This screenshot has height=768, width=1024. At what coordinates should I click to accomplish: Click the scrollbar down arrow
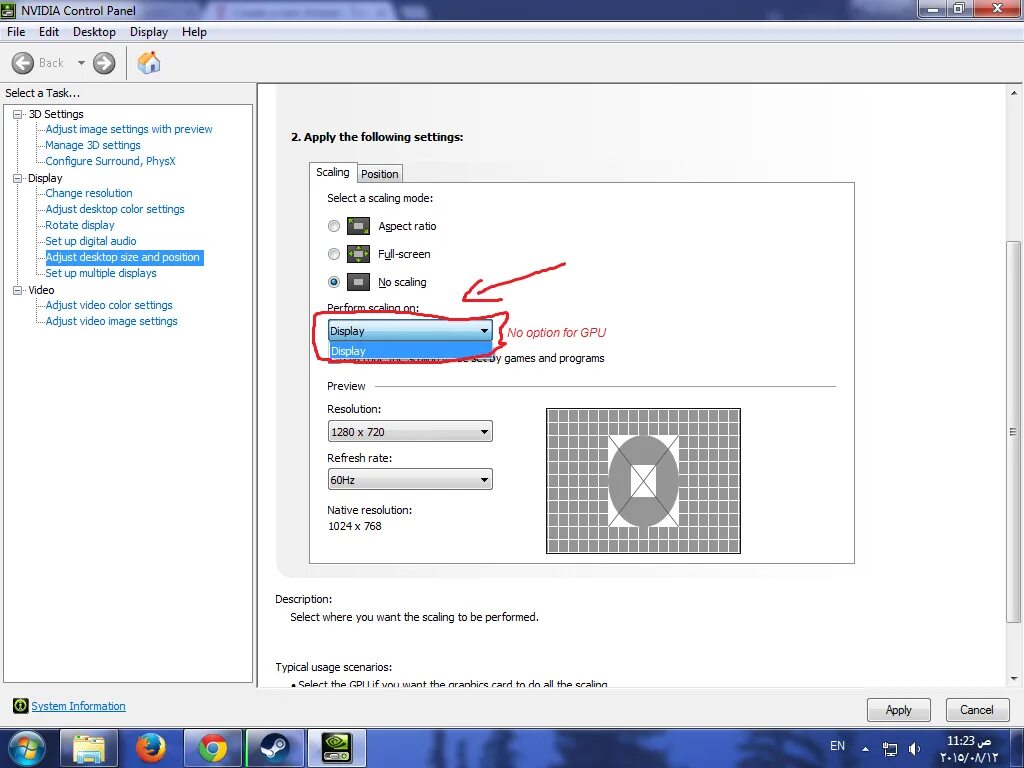[1014, 679]
